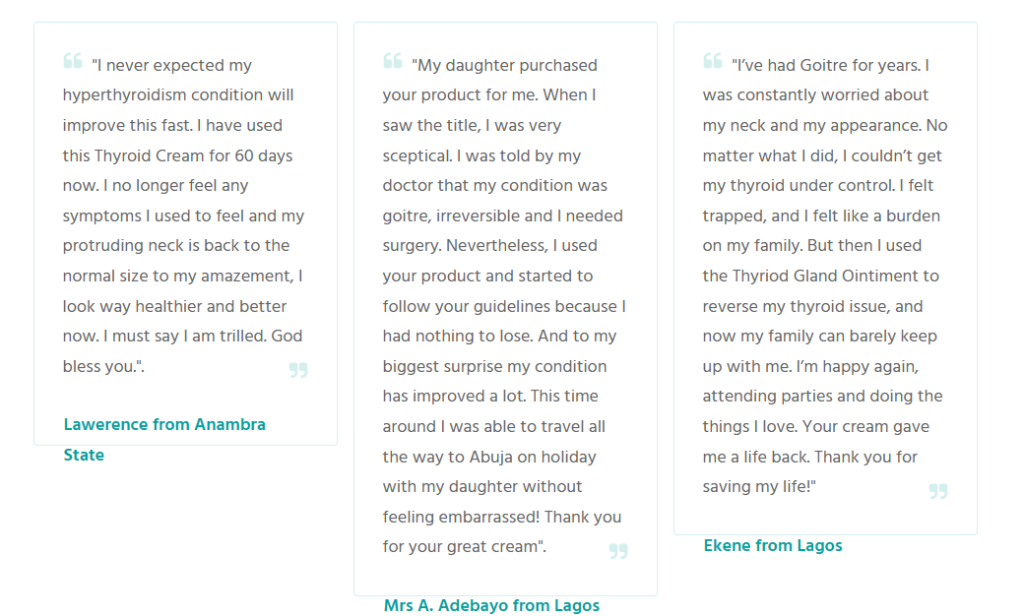Click the sentence starting "I never expected my"

(172, 66)
